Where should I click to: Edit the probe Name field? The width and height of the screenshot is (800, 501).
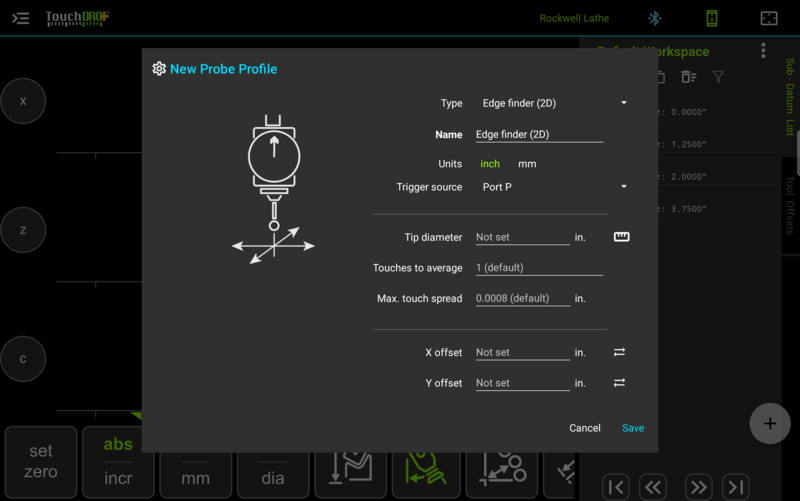point(539,135)
